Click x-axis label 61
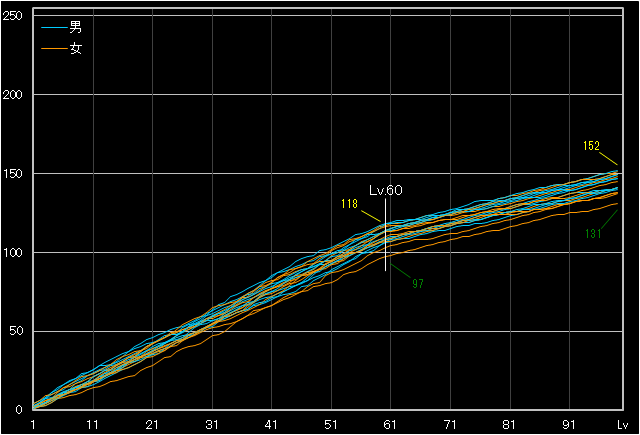640x435 pixels. coord(390,425)
